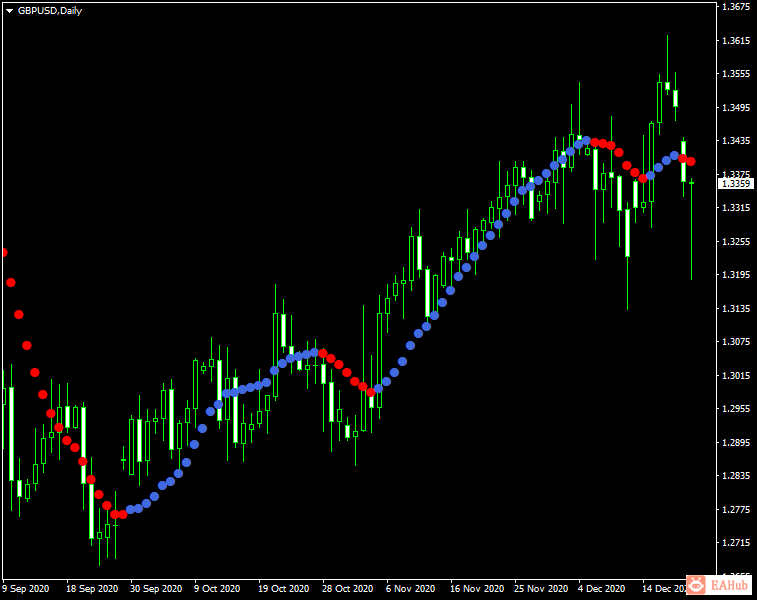Image resolution: width=757 pixels, height=600 pixels.
Task: Click the 4 Dec 2020 date label
Action: (x=601, y=589)
